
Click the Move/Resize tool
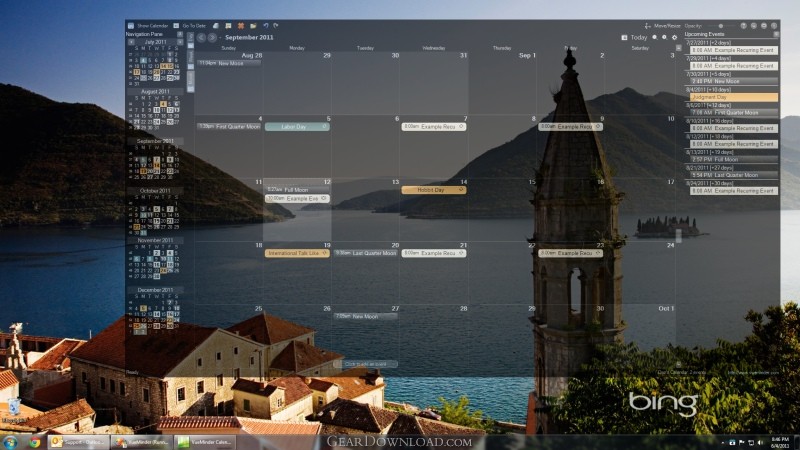pyautogui.click(x=662, y=26)
